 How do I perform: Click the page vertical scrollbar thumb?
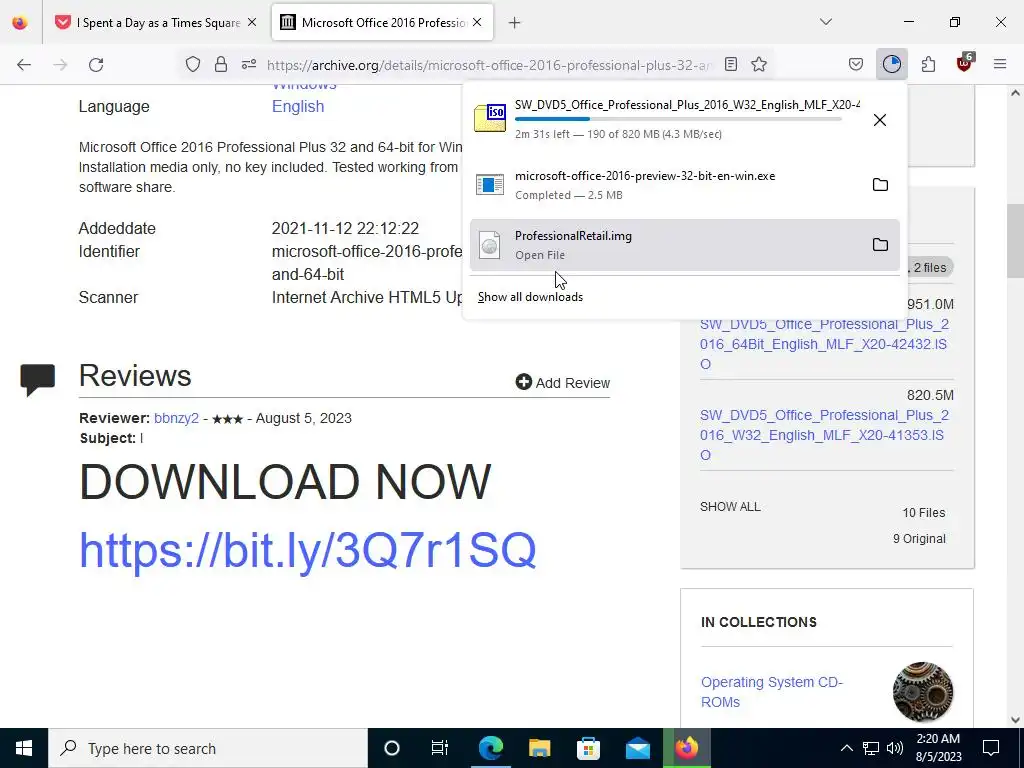pyautogui.click(x=1015, y=240)
